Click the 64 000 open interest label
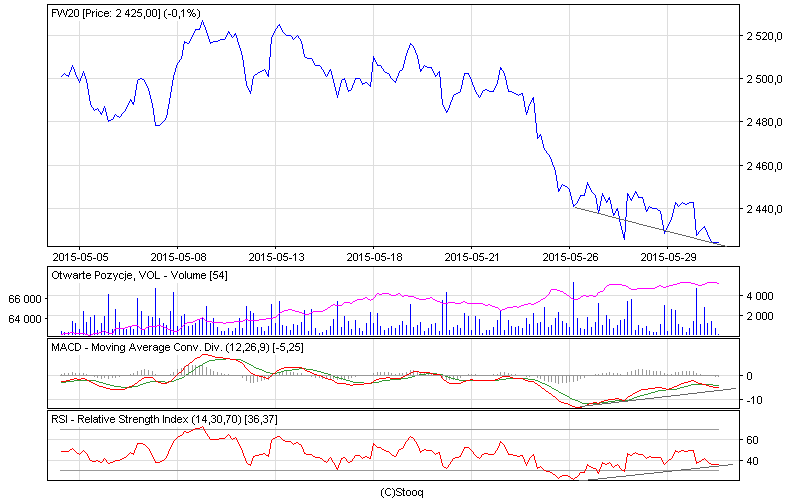 (24, 319)
